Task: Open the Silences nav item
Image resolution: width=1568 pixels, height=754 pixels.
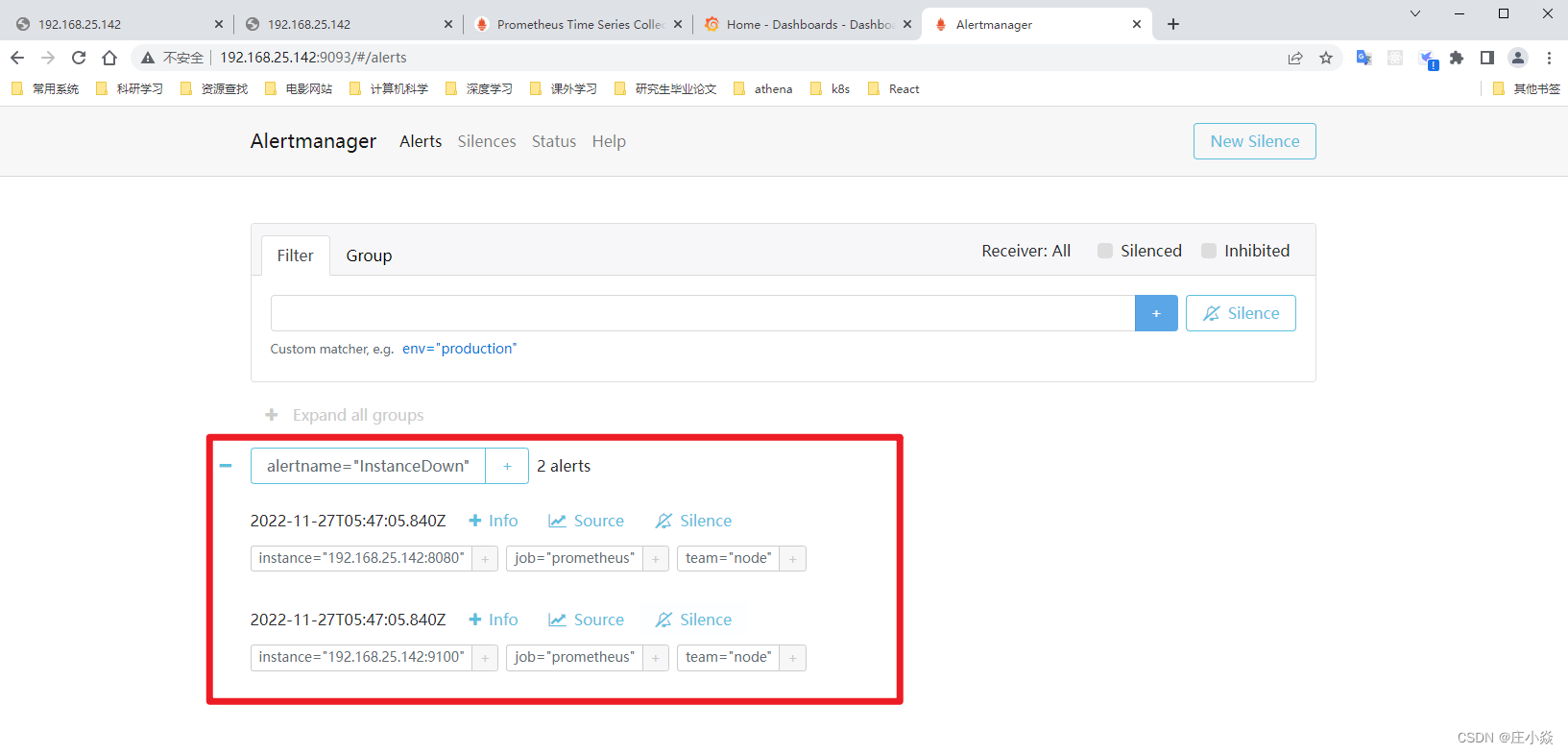Action: tap(487, 141)
